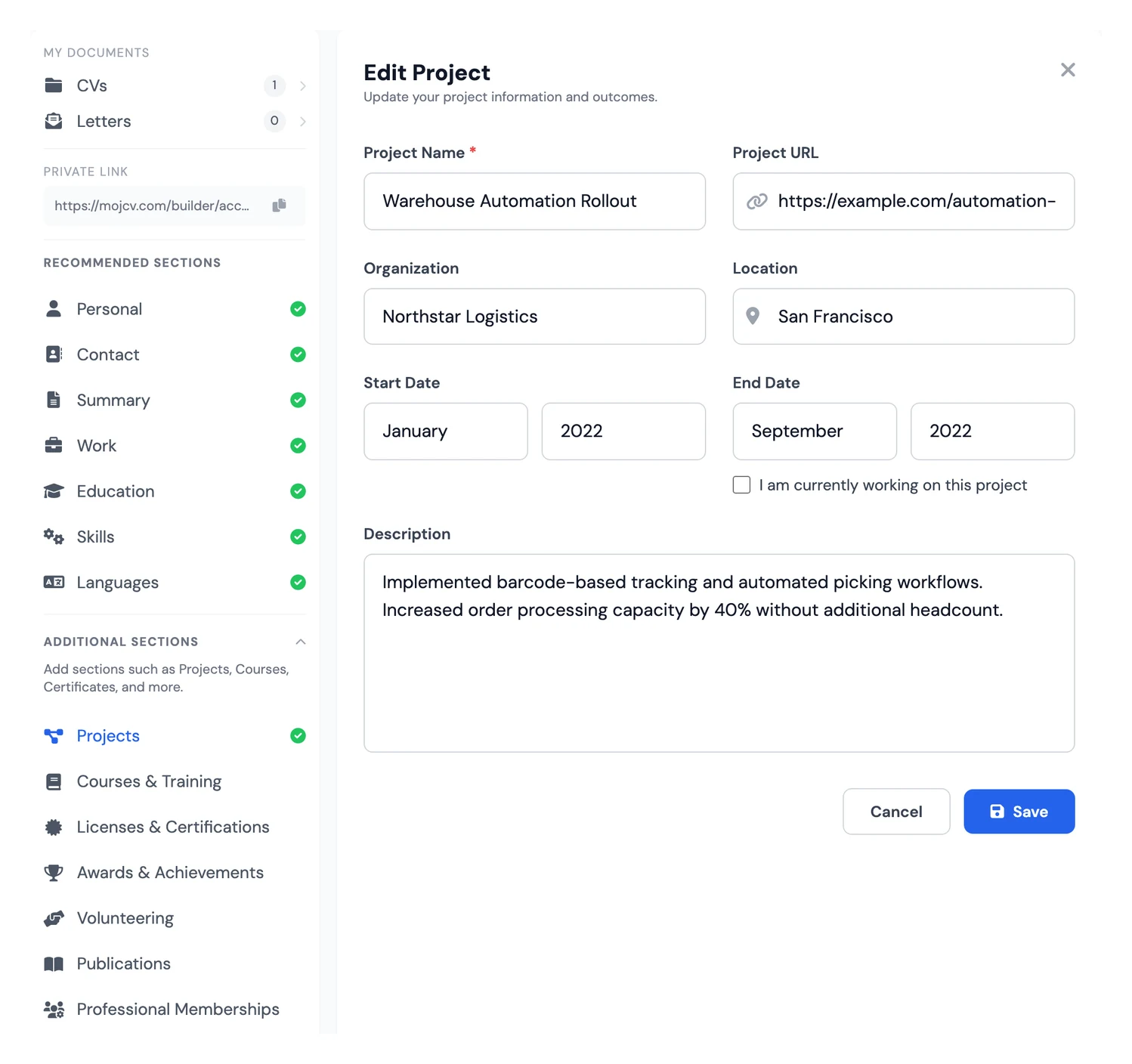Click the green checkmark beside Personal
This screenshot has height=1064, width=1132.
pyautogui.click(x=298, y=309)
